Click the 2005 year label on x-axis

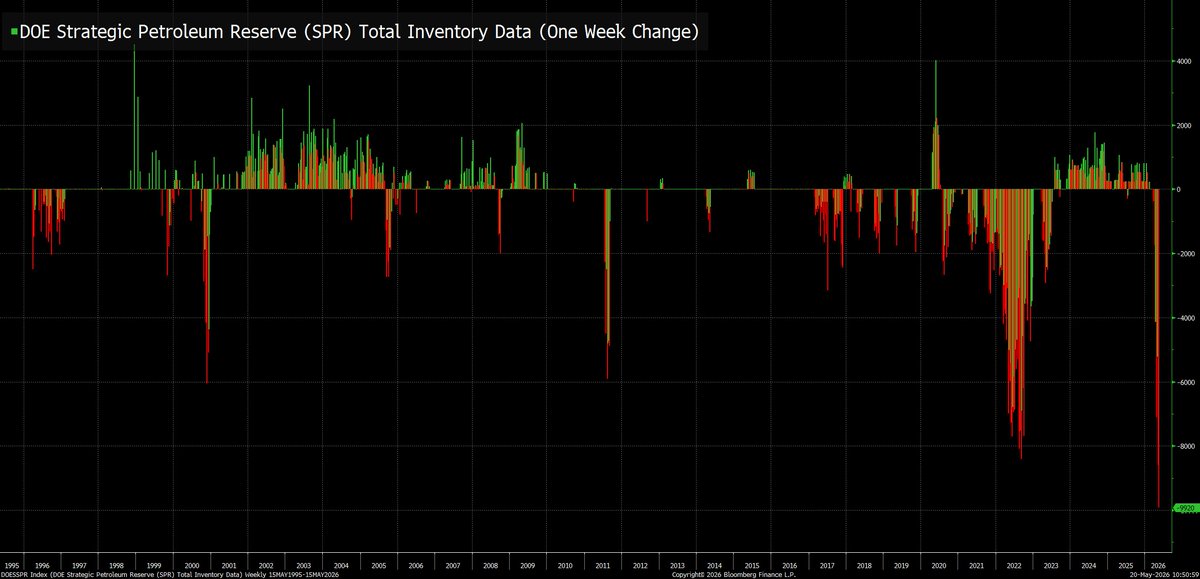point(378,565)
